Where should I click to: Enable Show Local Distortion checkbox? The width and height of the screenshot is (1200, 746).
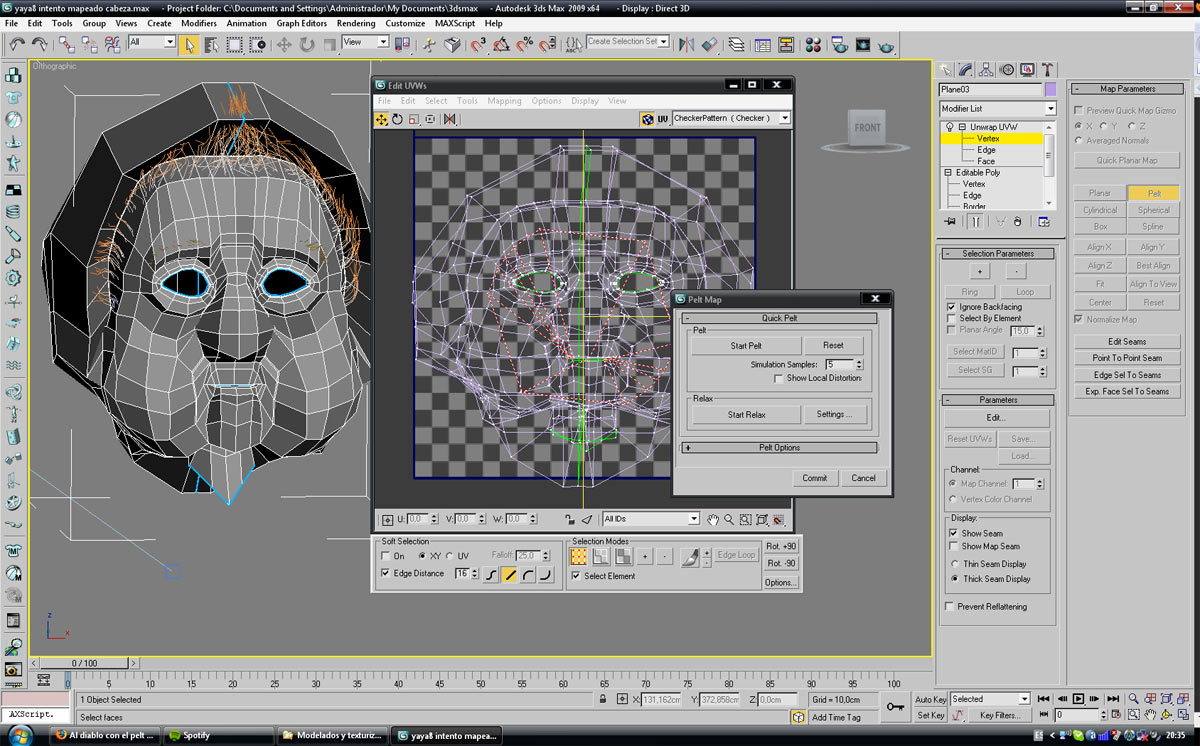tap(779, 379)
